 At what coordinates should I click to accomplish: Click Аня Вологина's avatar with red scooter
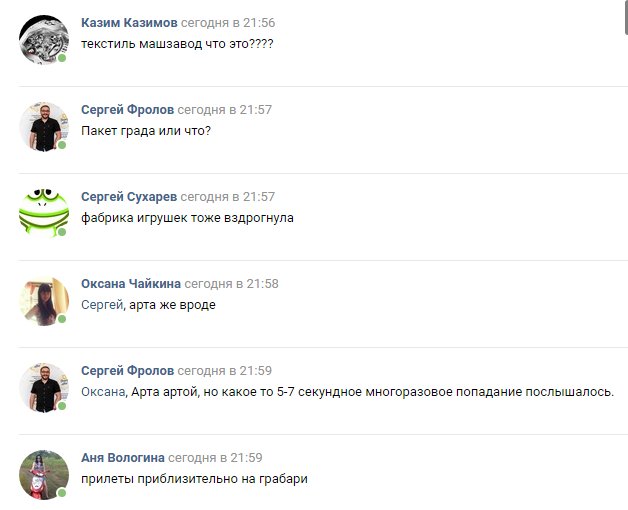click(44, 474)
